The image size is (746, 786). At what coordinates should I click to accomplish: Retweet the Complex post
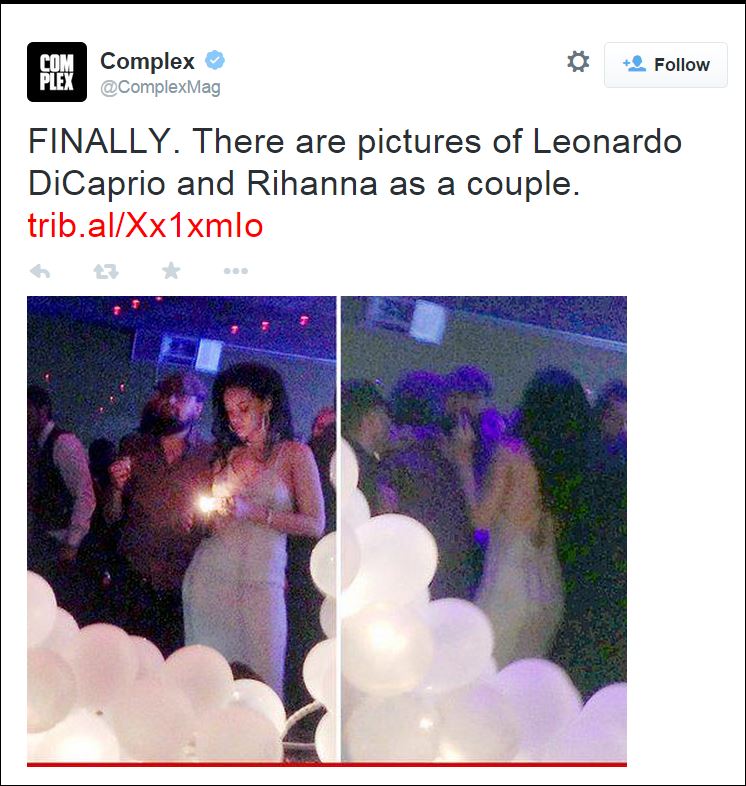(x=105, y=271)
